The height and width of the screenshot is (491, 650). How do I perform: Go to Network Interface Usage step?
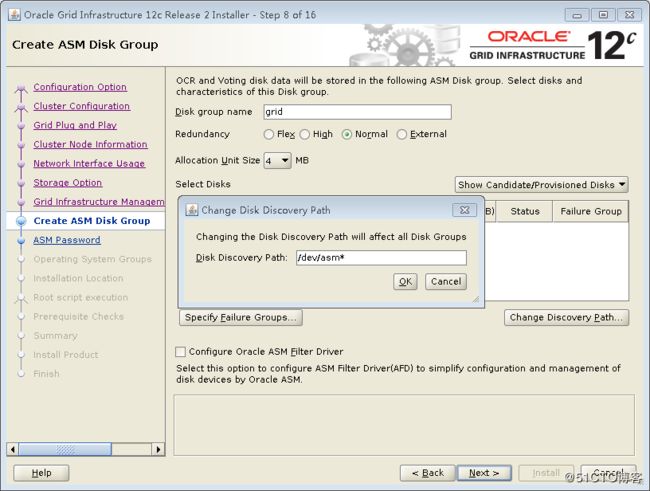tap(89, 163)
